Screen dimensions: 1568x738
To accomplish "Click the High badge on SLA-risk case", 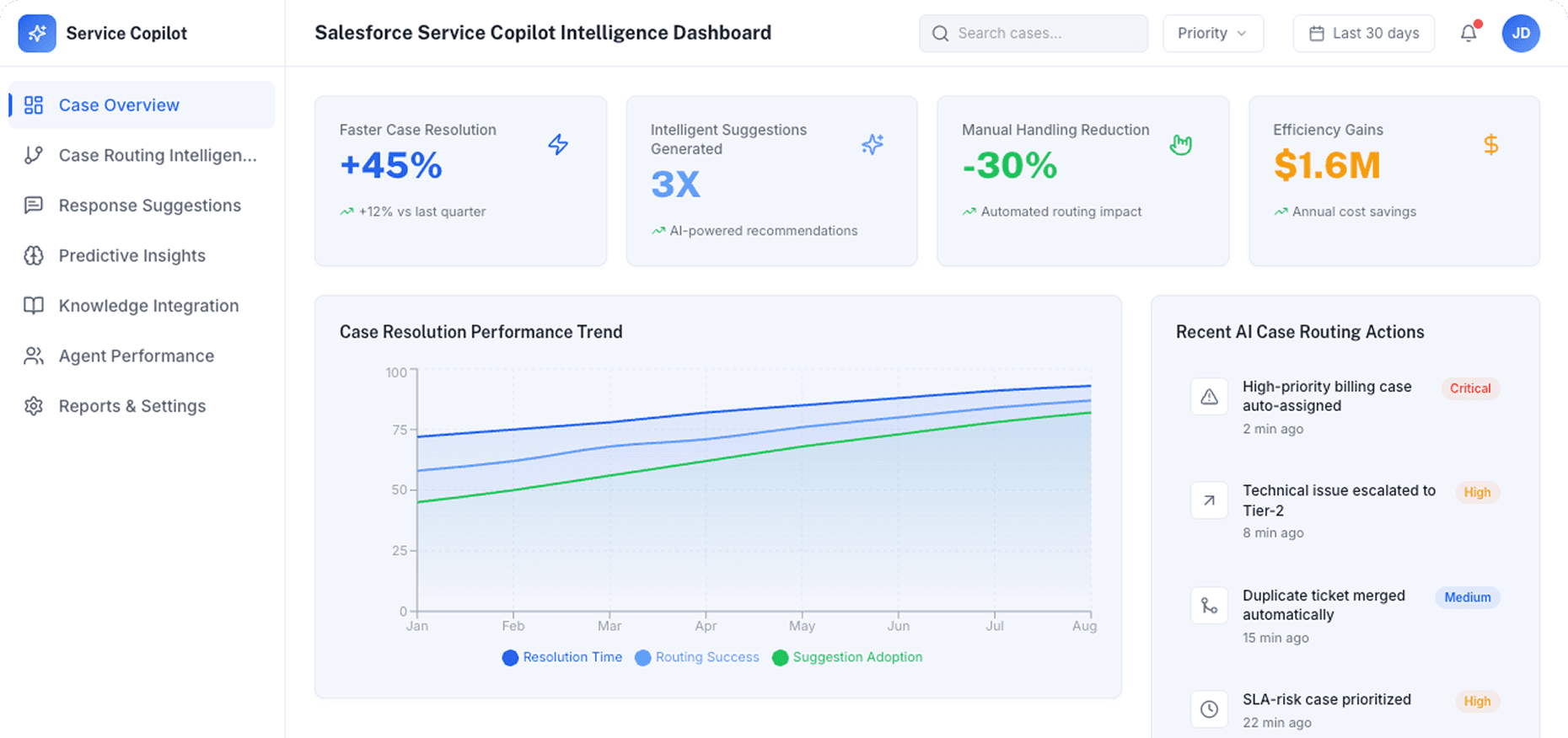I will pos(1477,701).
